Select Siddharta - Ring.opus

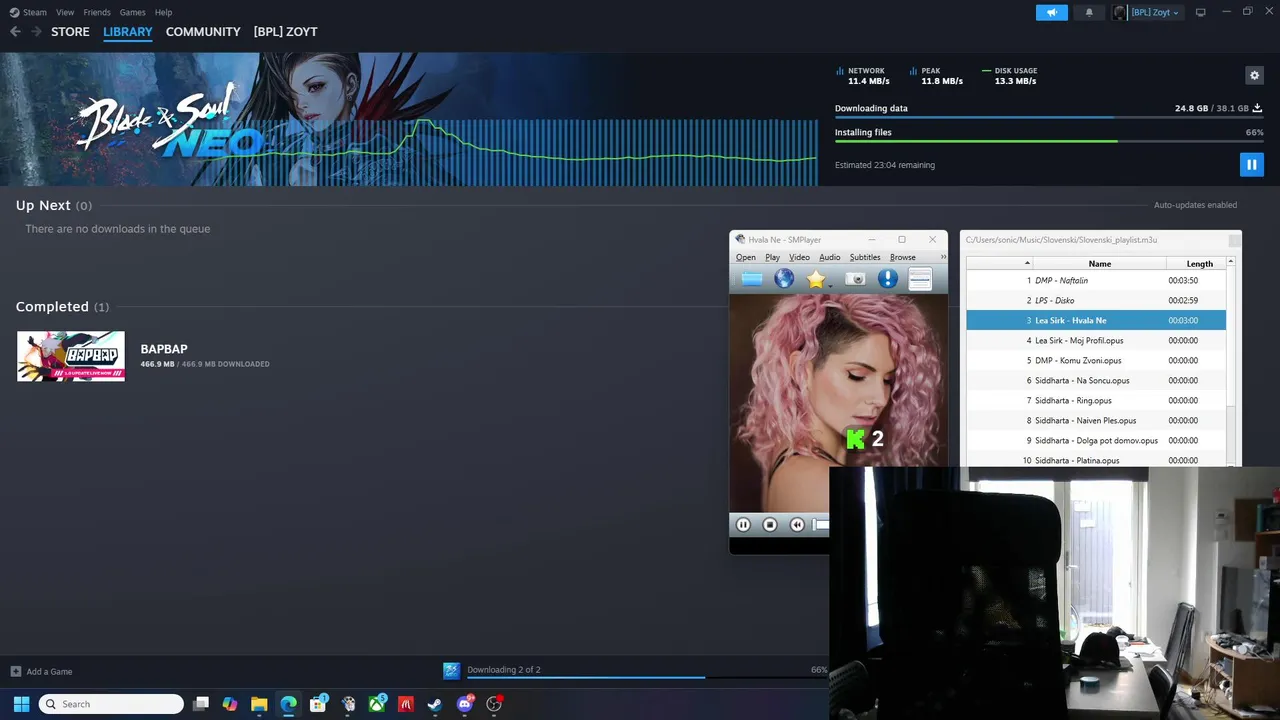[1096, 400]
